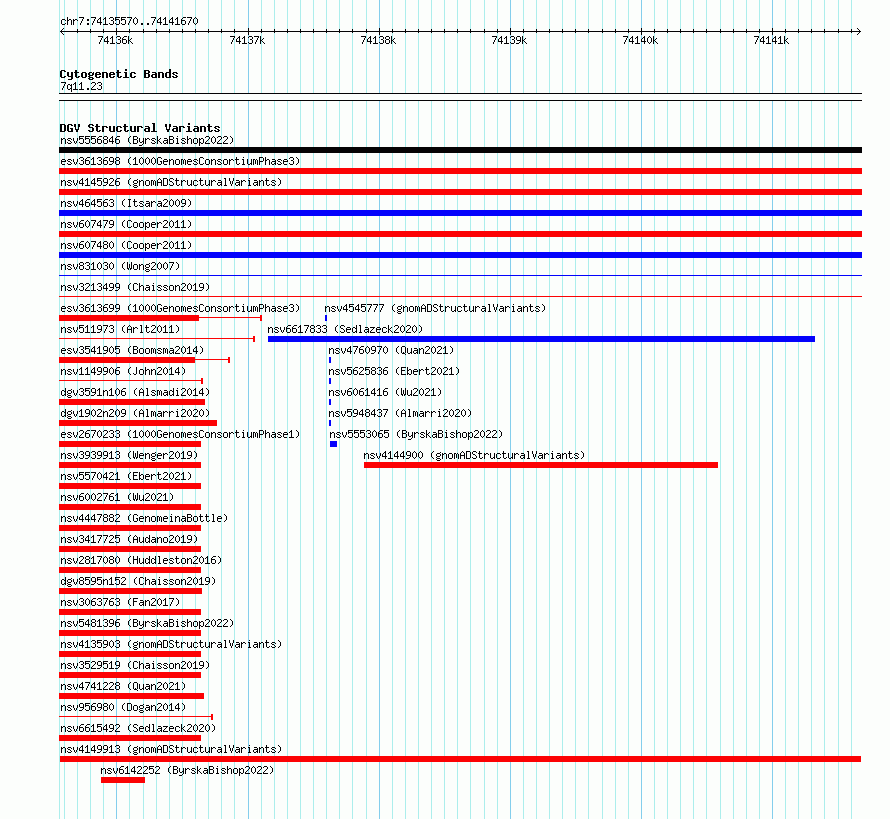This screenshot has height=819, width=890.
Task: Open nsv2817080 (Huddleston2016) label
Action: click(x=141, y=560)
